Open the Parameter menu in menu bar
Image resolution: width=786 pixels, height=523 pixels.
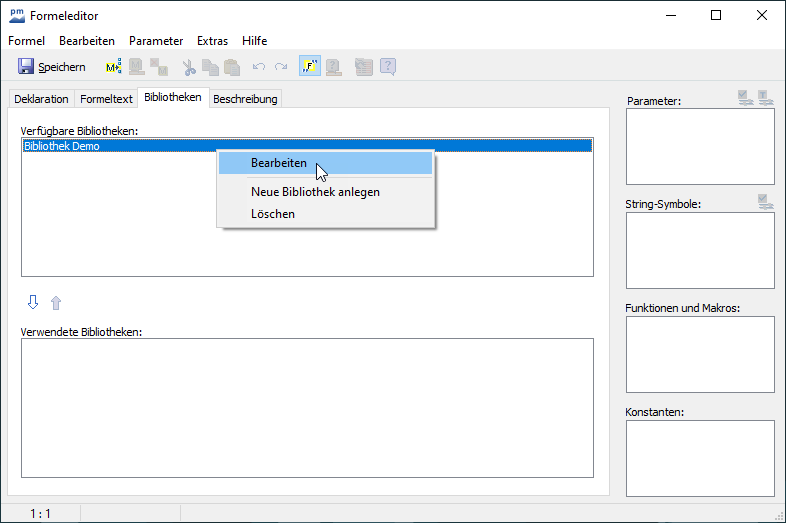point(156,41)
